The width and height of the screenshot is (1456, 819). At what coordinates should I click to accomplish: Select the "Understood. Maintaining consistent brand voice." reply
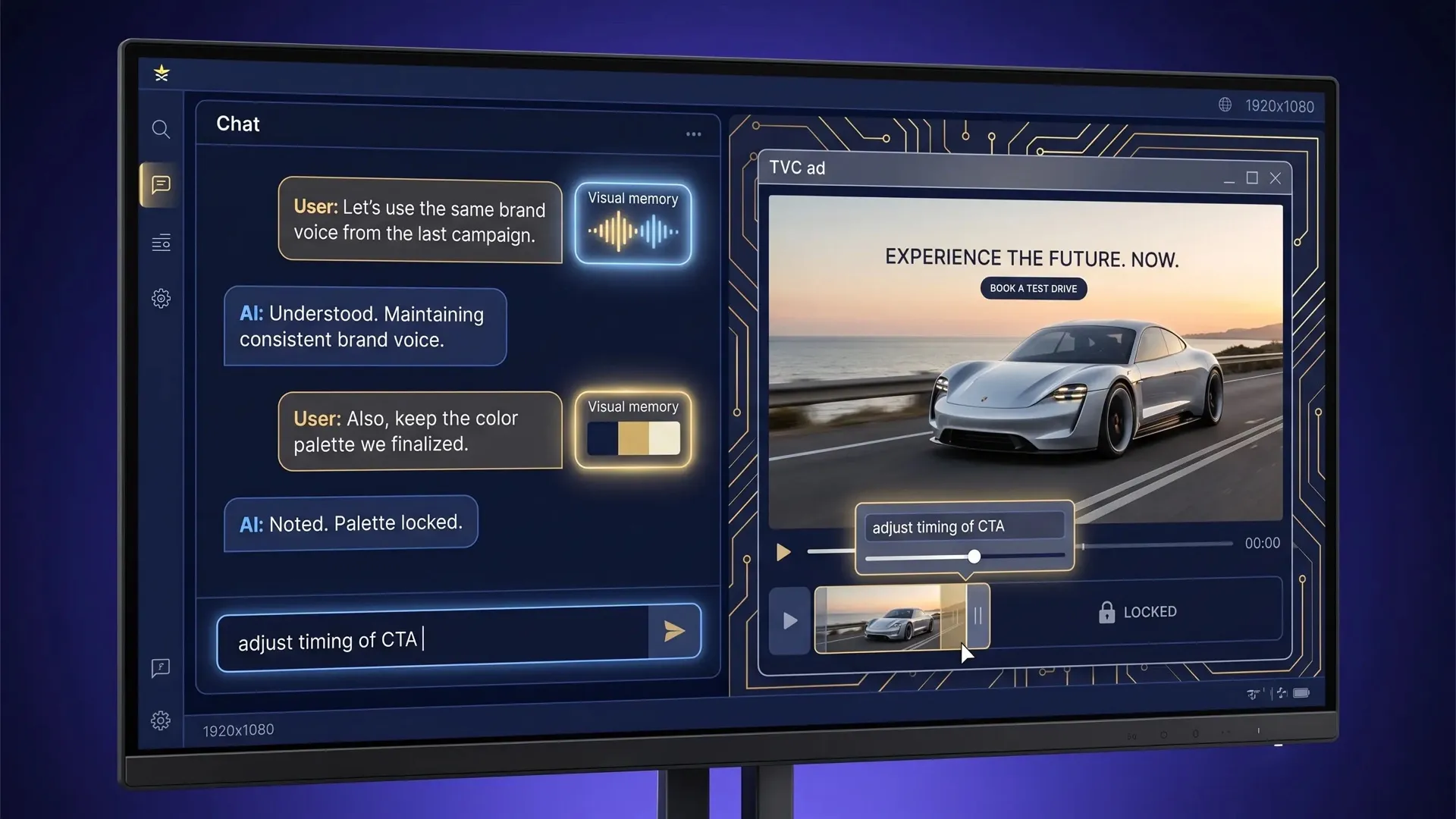[x=365, y=327]
